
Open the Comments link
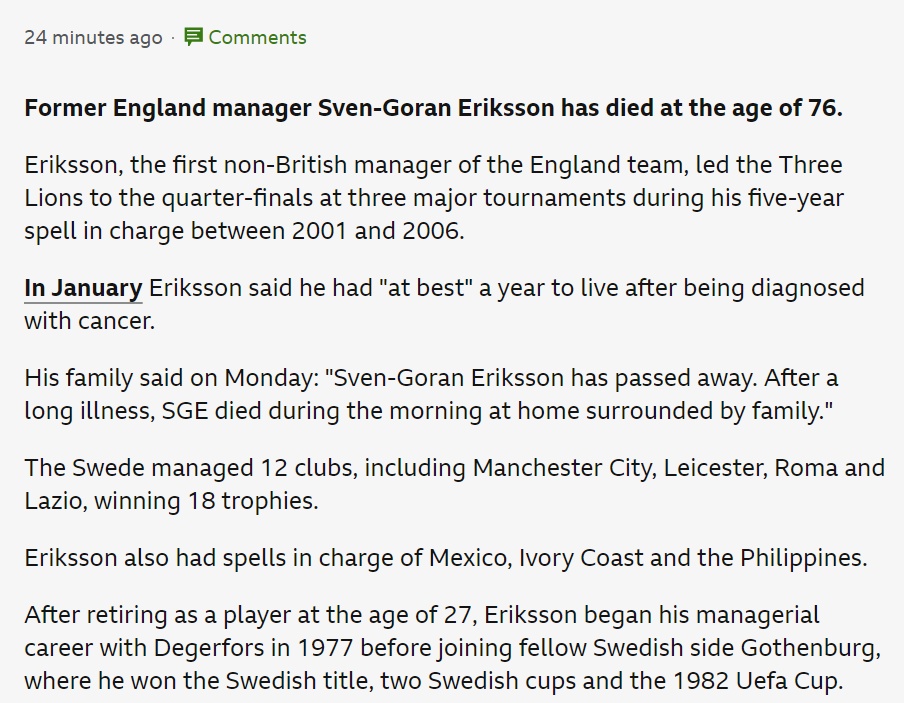(257, 38)
